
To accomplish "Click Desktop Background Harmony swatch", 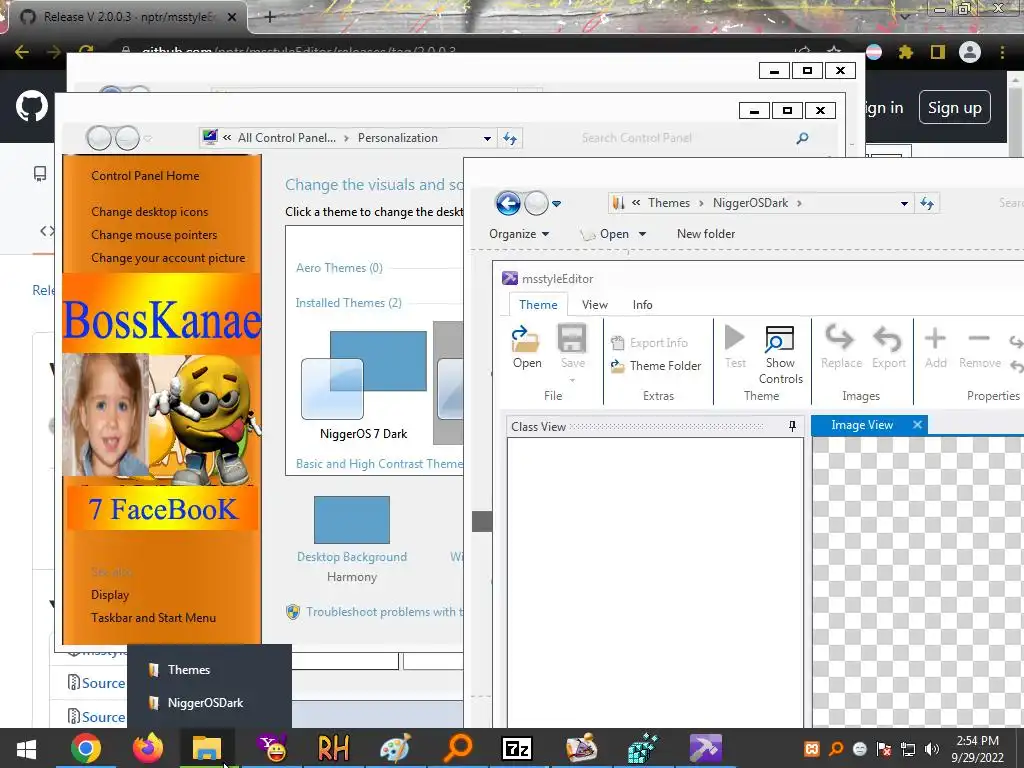I will (351, 520).
